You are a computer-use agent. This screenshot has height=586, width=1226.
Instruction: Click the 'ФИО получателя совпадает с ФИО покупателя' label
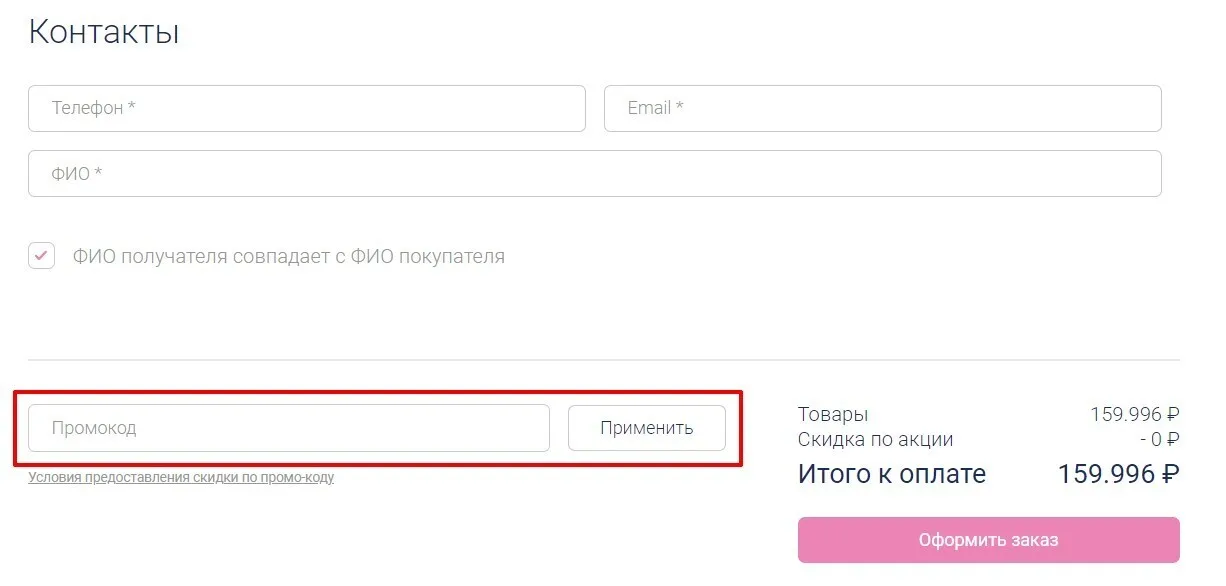click(289, 256)
